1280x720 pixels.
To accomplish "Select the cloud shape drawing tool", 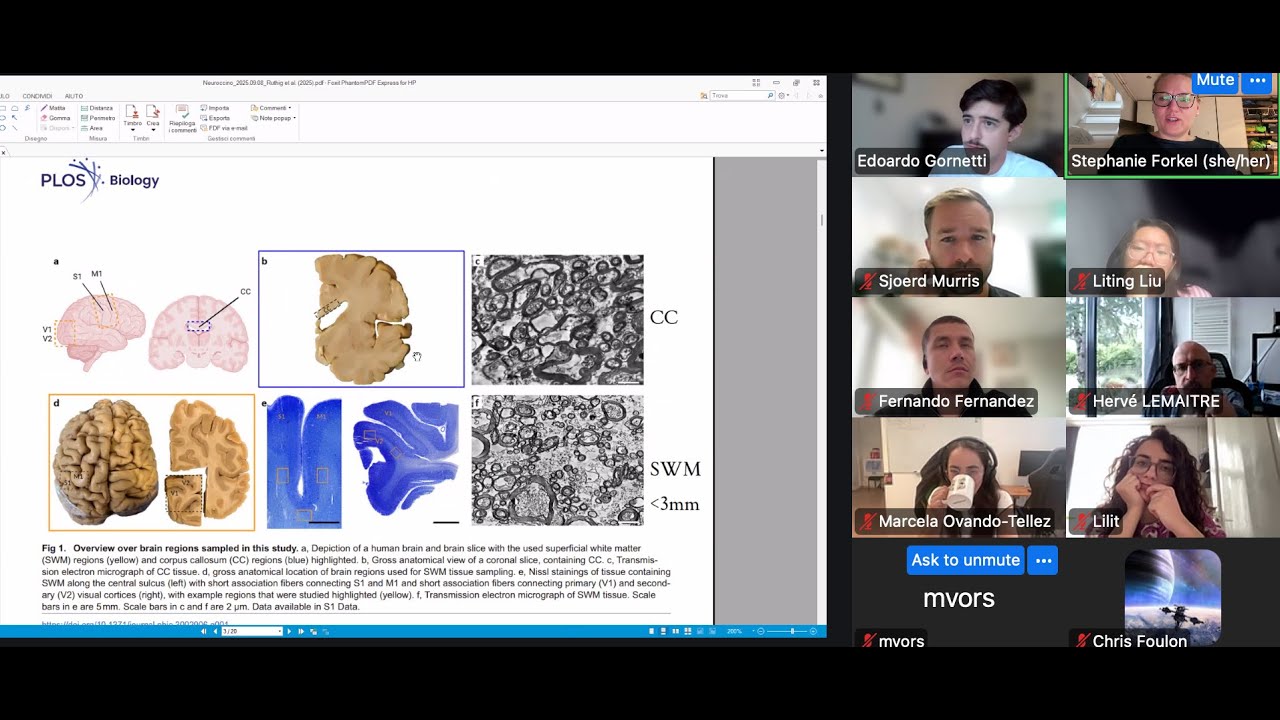I will tap(15, 108).
